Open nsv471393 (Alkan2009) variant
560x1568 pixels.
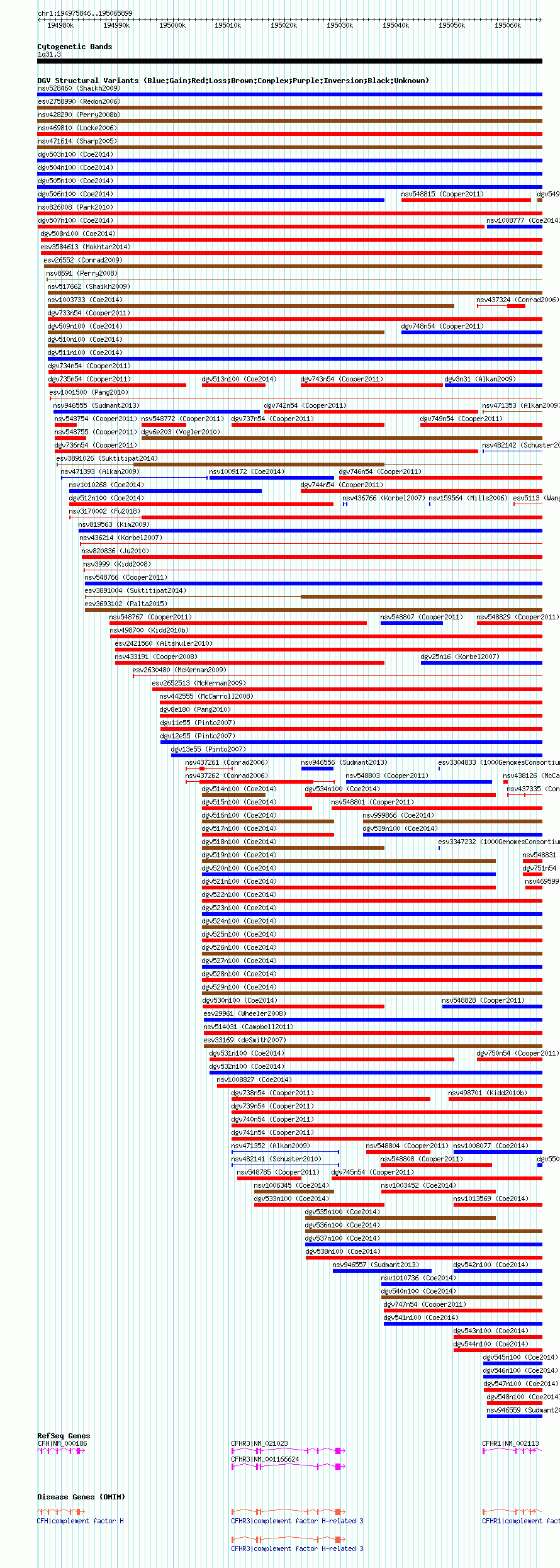pyautogui.click(x=100, y=471)
